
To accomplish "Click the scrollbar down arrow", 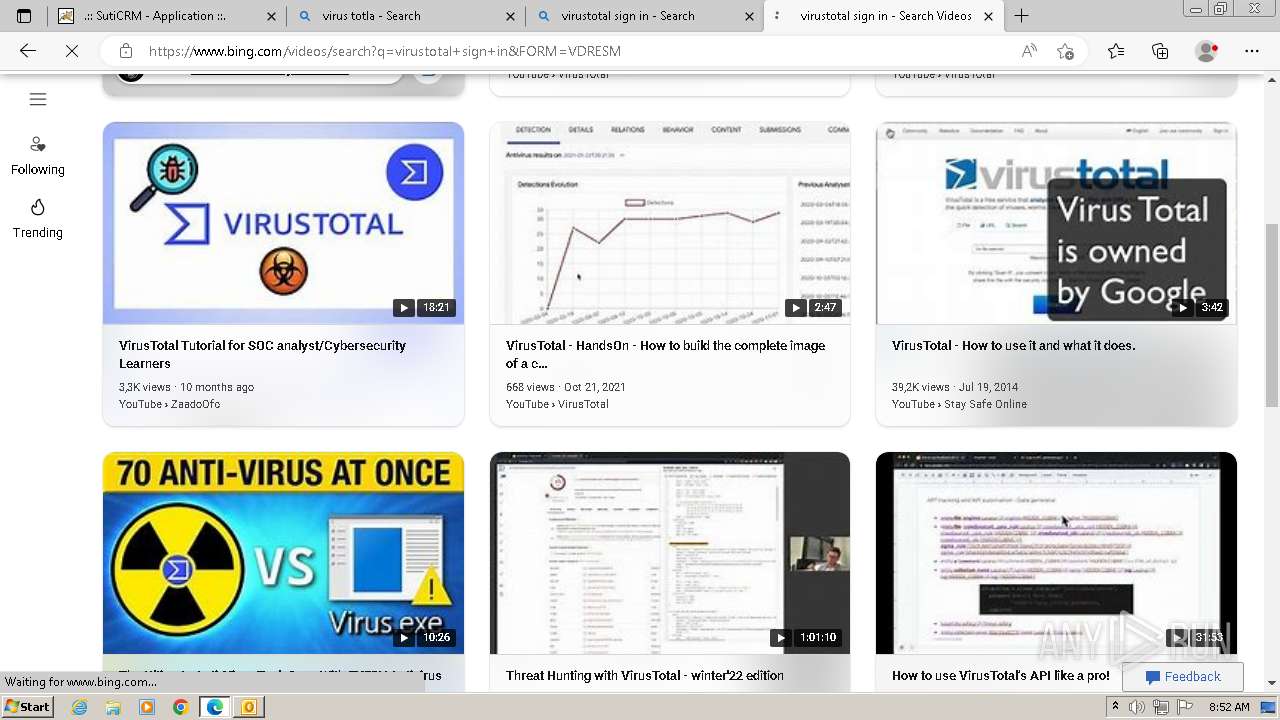I will click(1272, 684).
